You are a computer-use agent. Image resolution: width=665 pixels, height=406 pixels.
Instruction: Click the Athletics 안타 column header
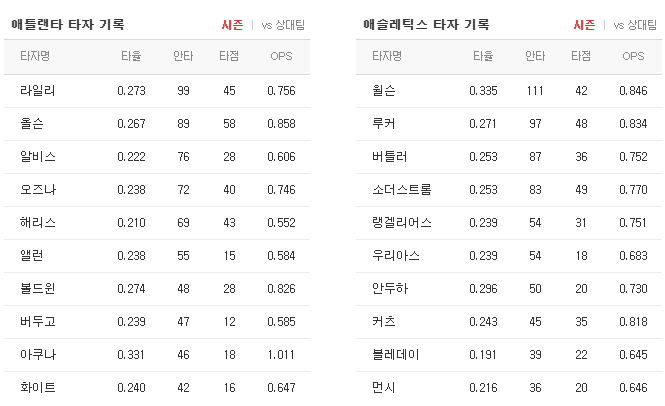(x=535, y=56)
